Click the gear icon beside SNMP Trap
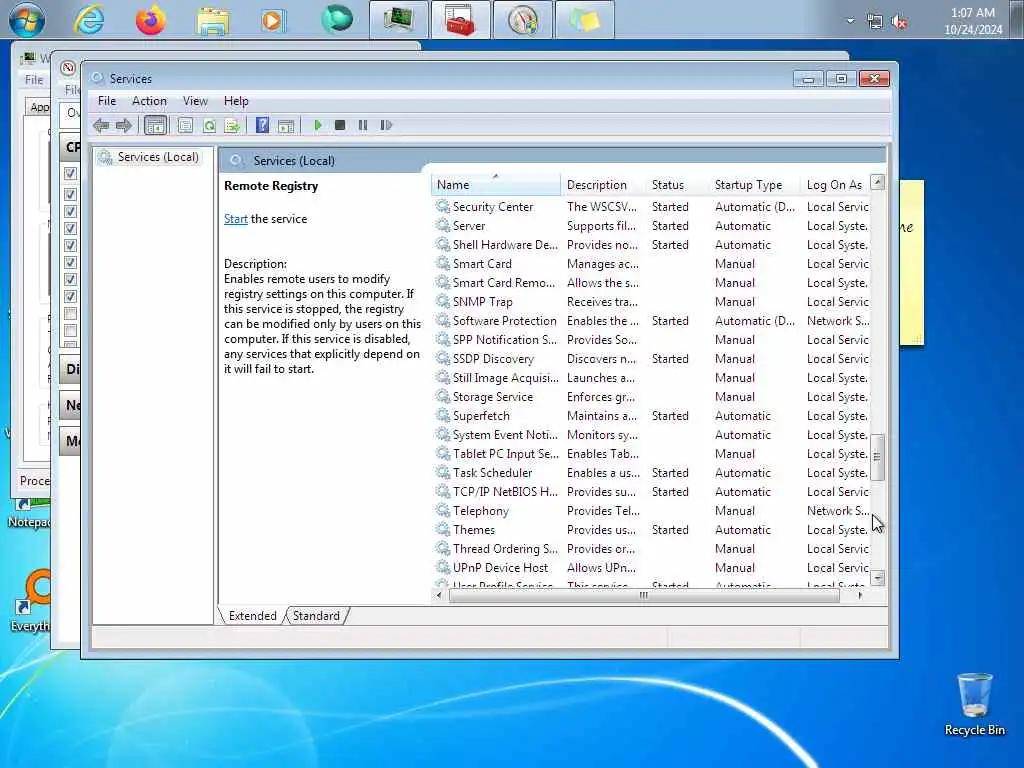The width and height of the screenshot is (1024, 768). 443,302
